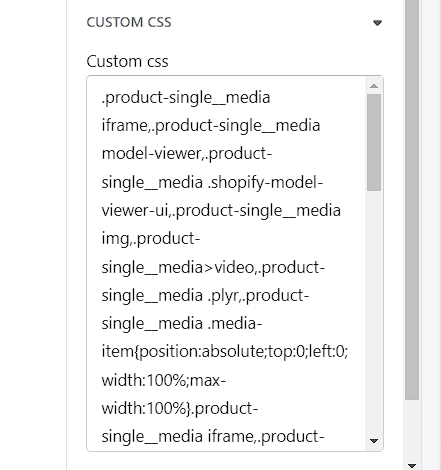Click the outer panel scroll down arrow
The width and height of the screenshot is (441, 470).
(x=412, y=465)
